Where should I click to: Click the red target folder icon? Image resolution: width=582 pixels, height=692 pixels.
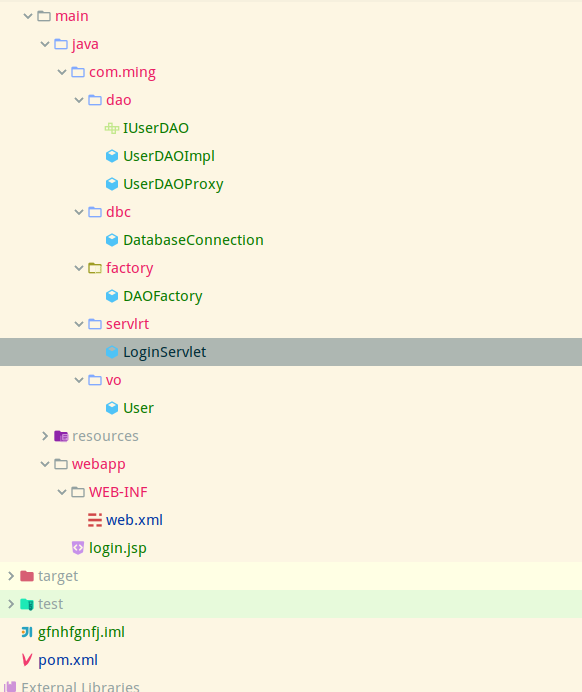point(27,576)
